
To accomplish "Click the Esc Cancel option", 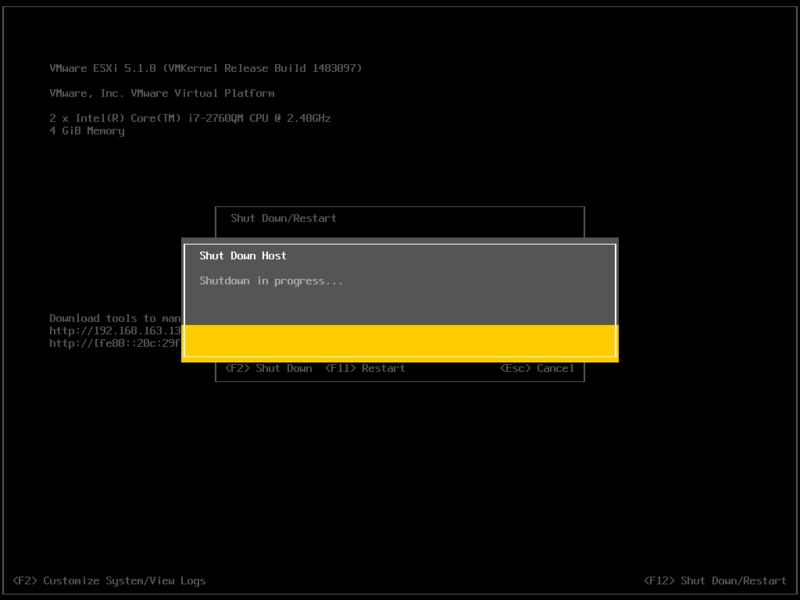I will tap(537, 368).
